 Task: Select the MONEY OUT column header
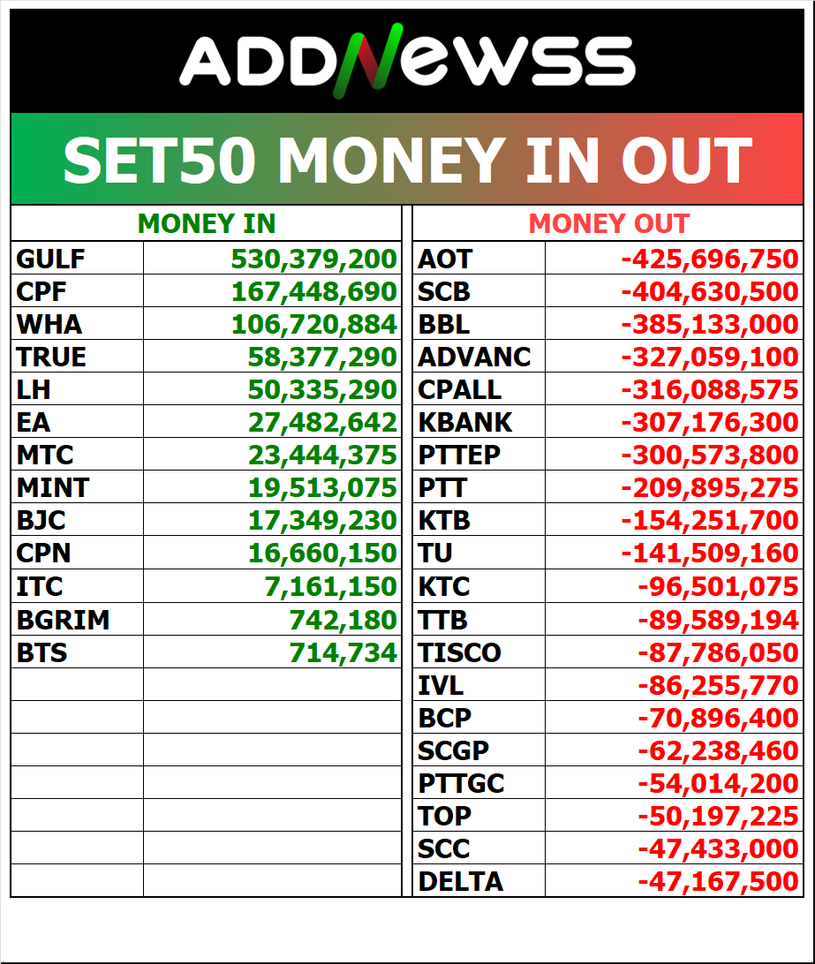tap(608, 223)
